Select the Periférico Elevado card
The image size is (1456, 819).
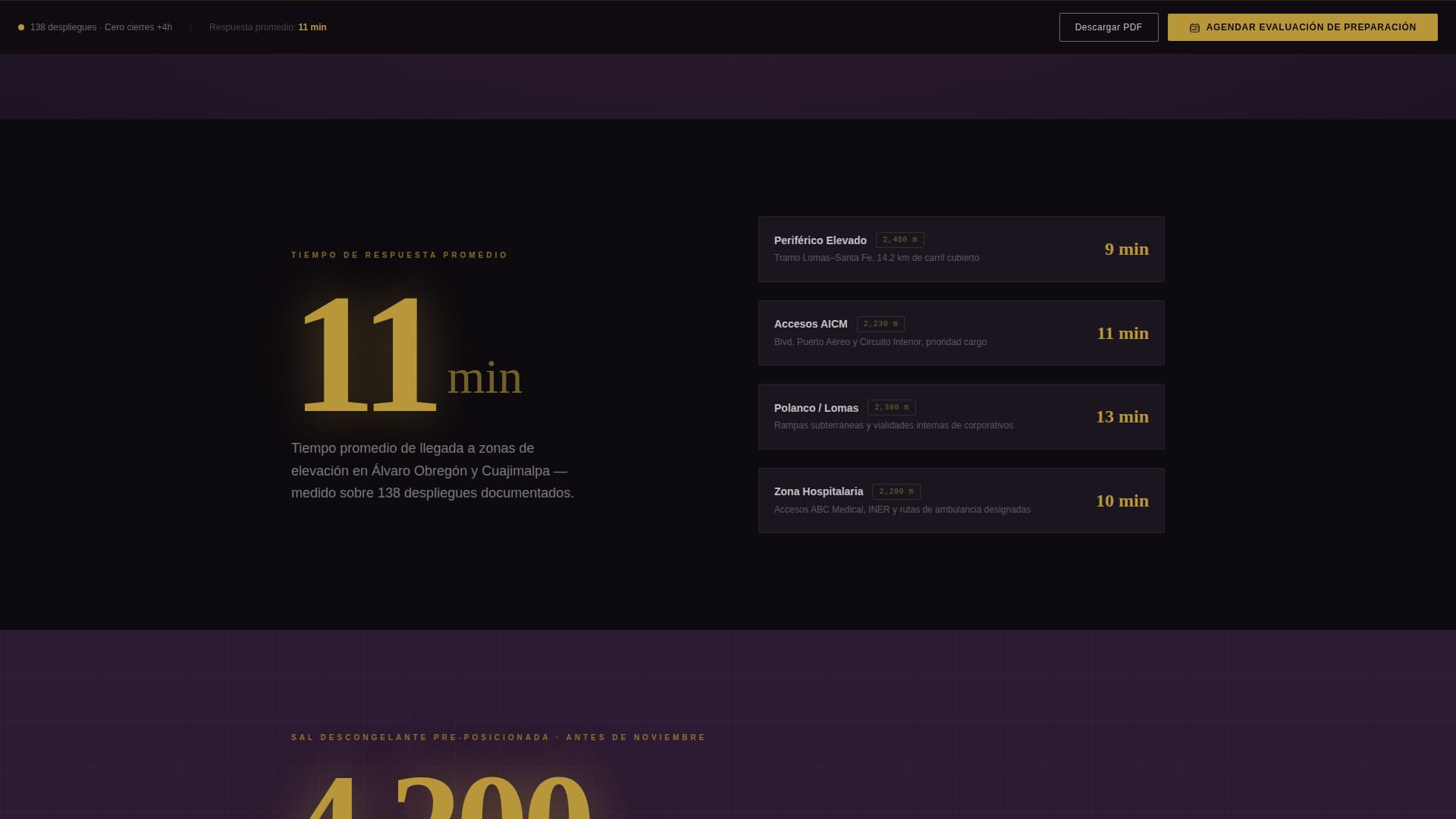tap(962, 249)
